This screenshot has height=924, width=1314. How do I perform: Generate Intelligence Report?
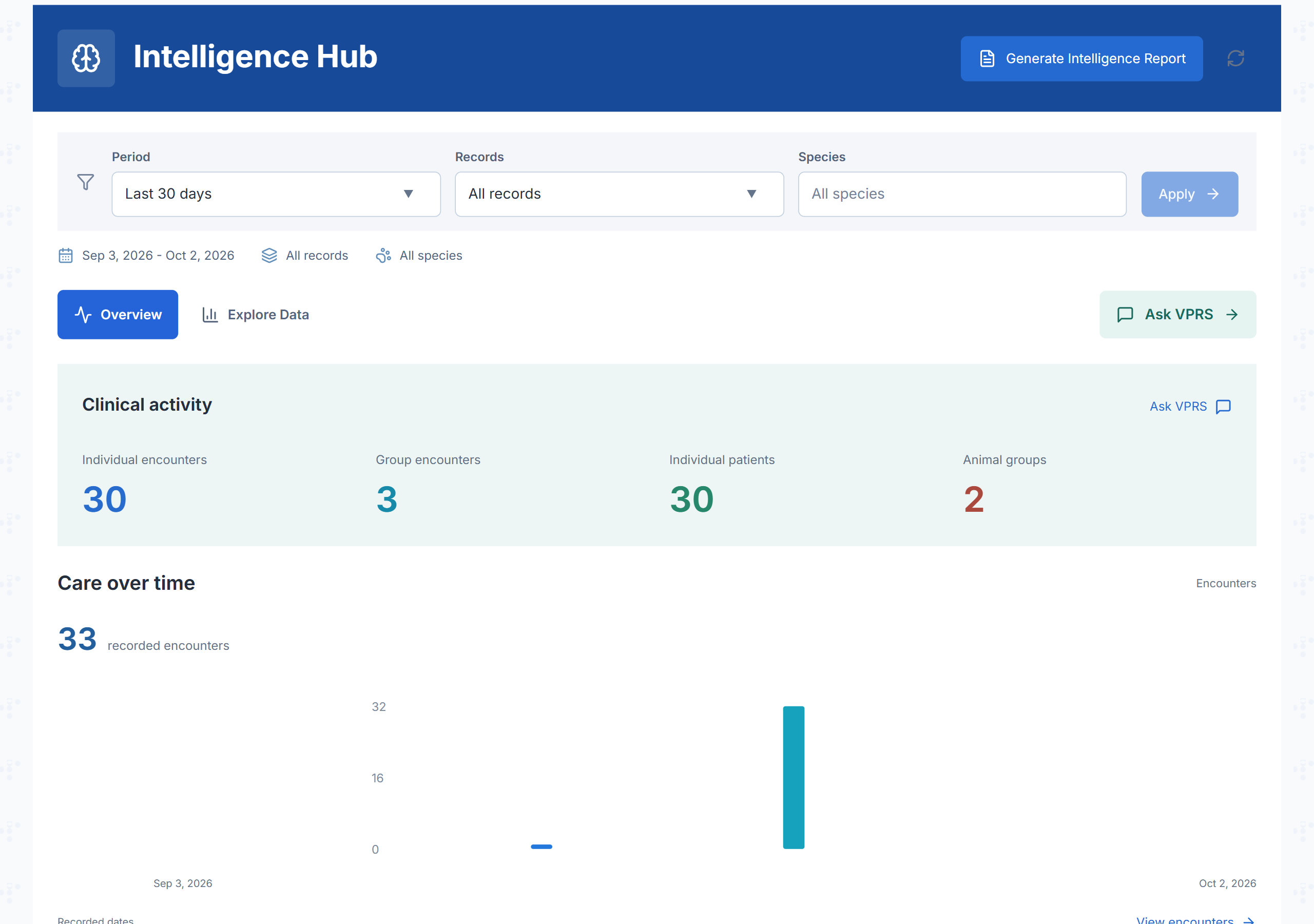[1081, 59]
